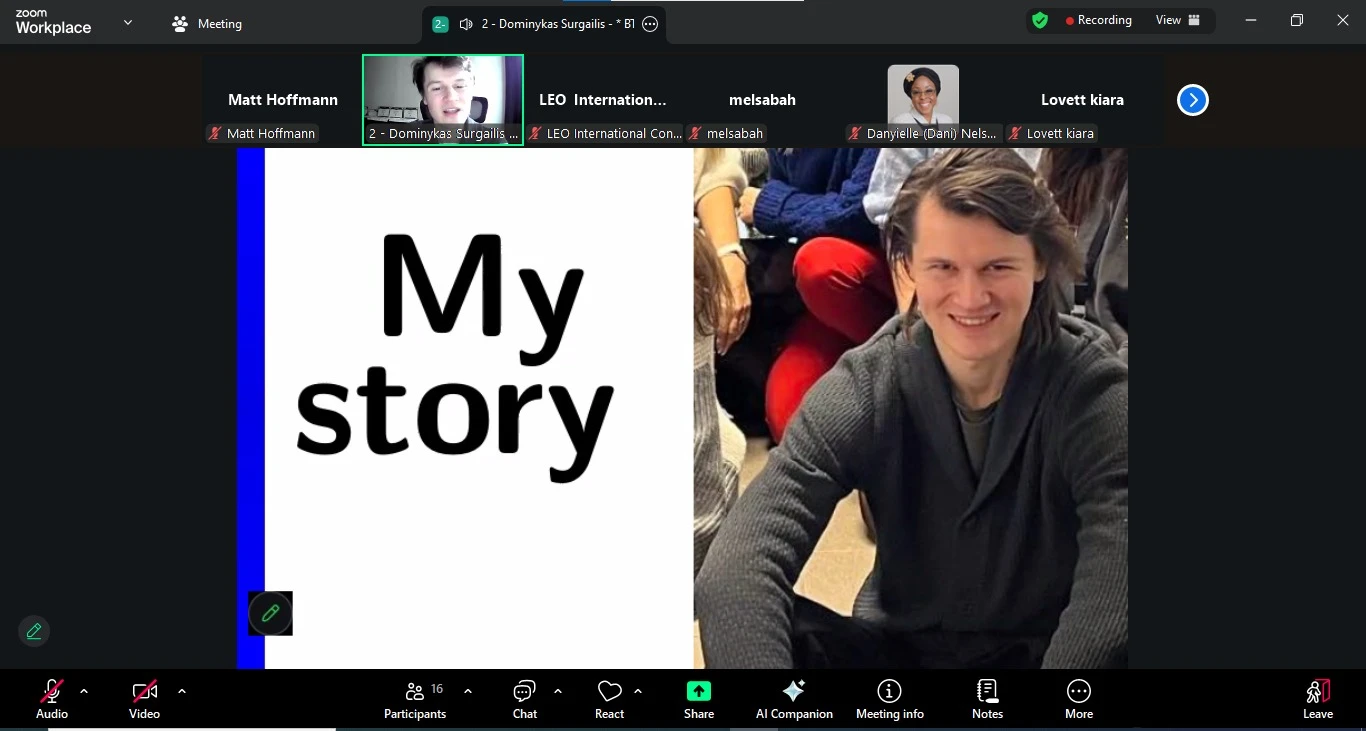
Task: Toggle the annotation pencil on the slide
Action: point(270,613)
